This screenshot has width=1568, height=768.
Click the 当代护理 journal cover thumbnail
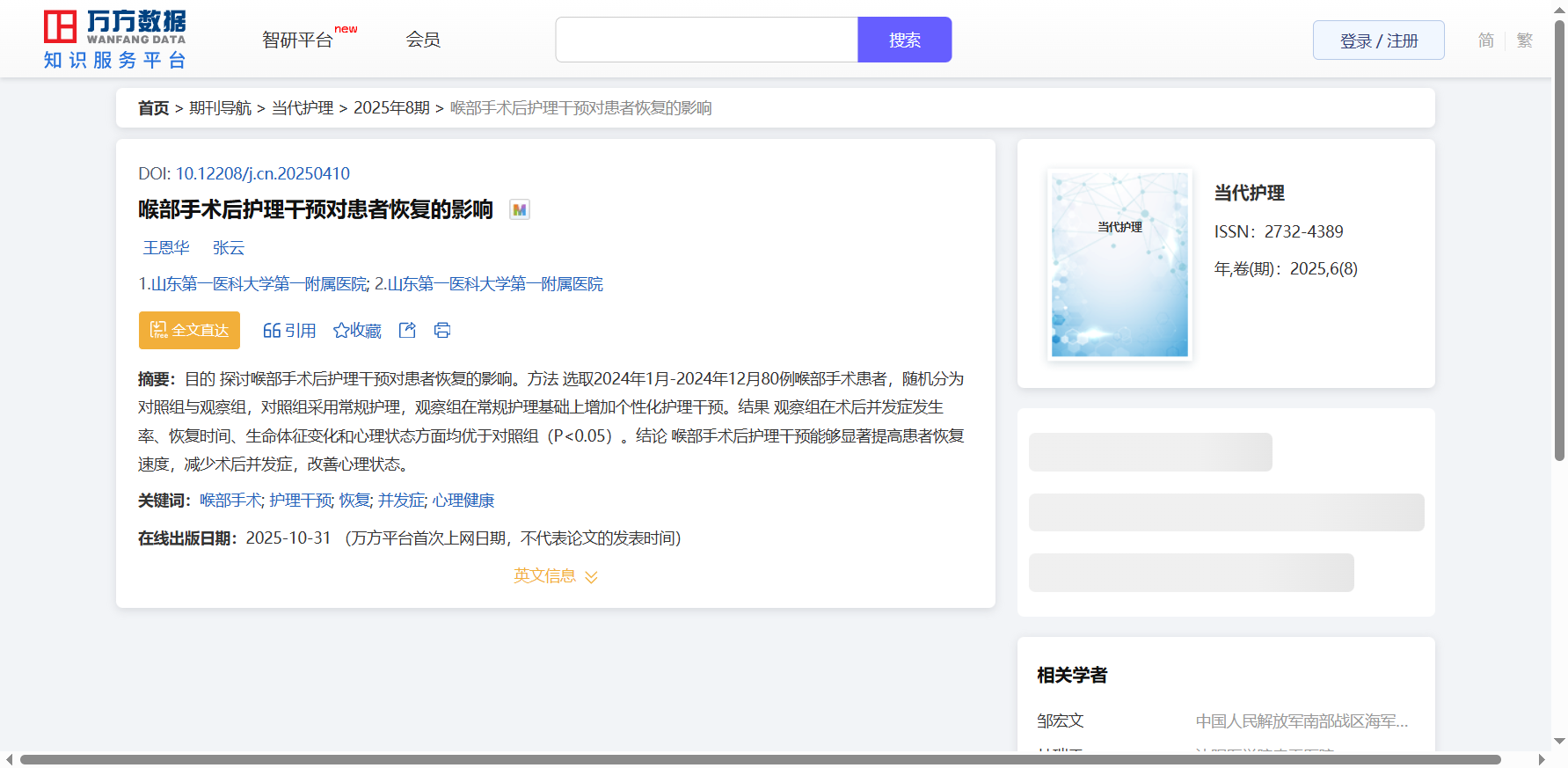pos(1119,264)
